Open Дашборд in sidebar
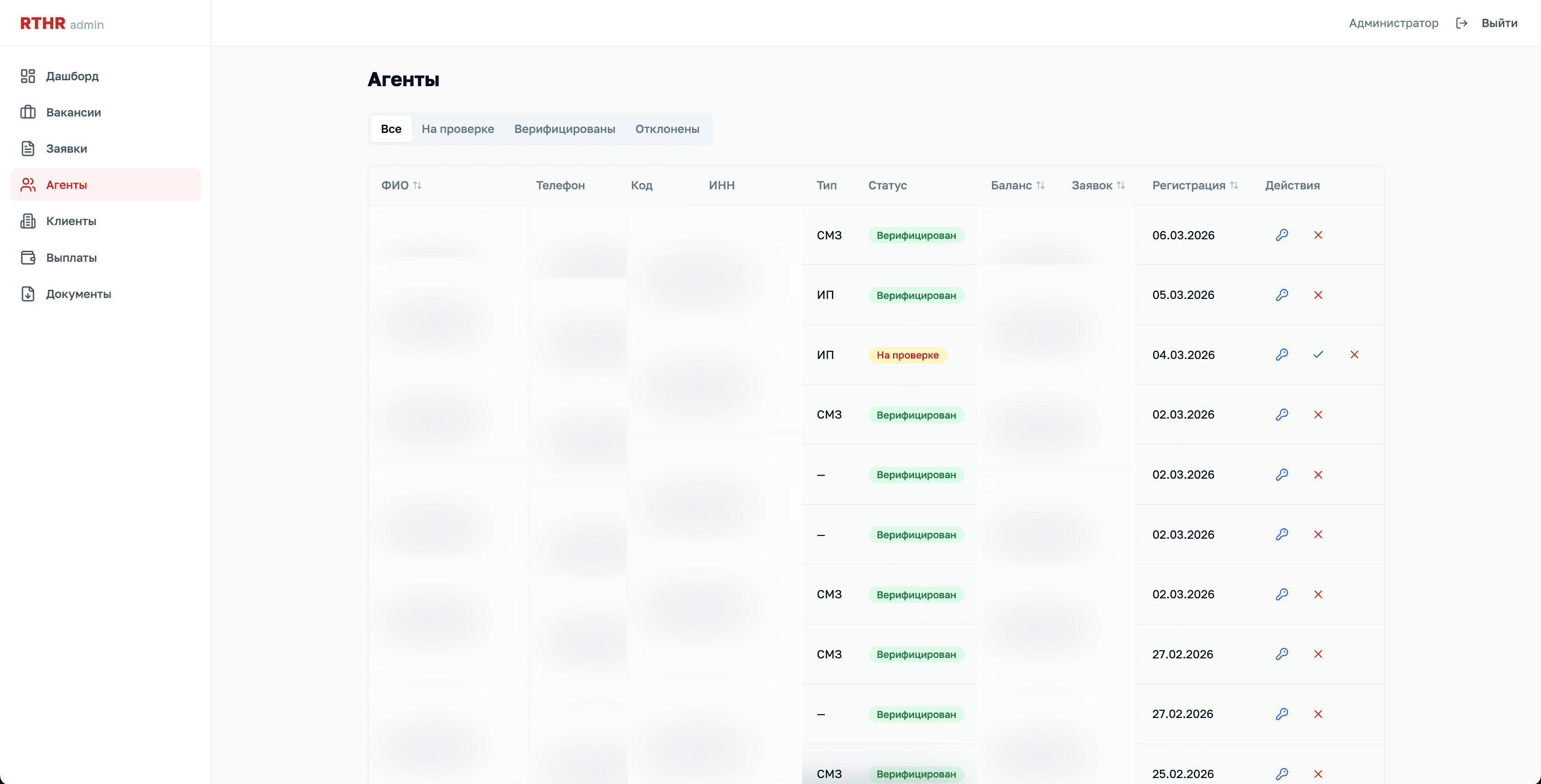Image resolution: width=1541 pixels, height=784 pixels. coord(72,76)
